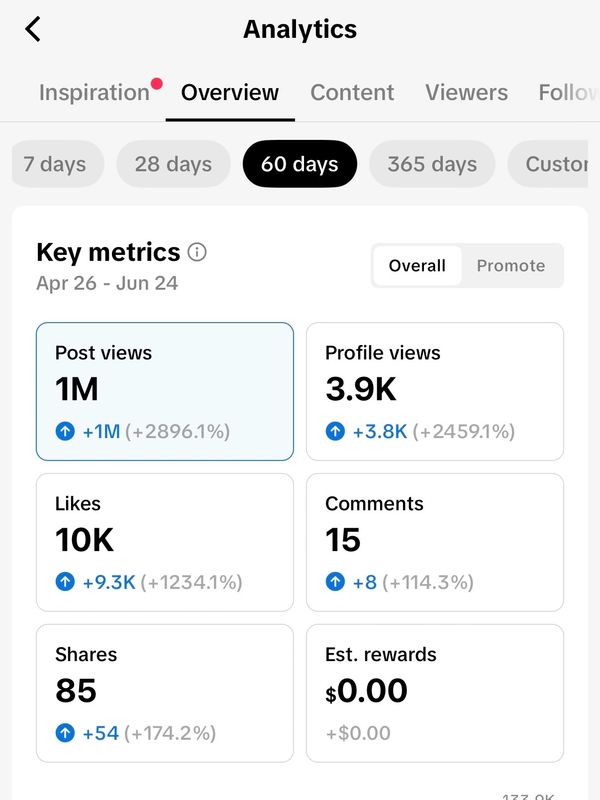Select the 28 days range

point(173,164)
